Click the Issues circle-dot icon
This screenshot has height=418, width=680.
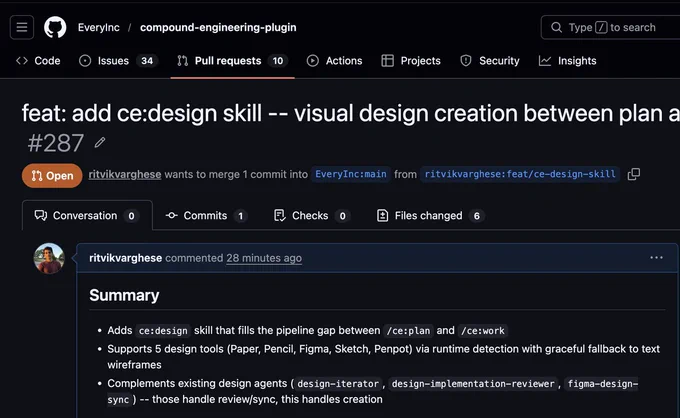pos(85,61)
